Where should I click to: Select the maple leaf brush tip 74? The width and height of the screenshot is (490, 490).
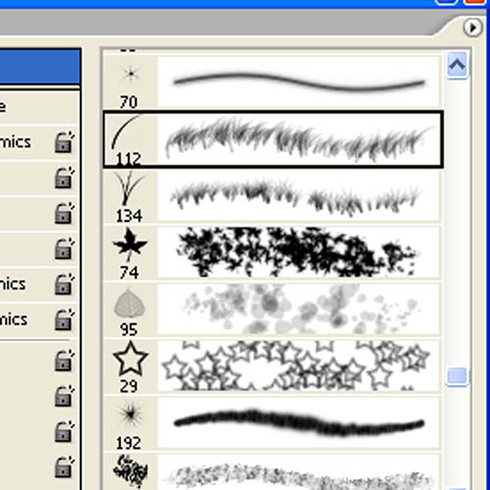pos(130,244)
